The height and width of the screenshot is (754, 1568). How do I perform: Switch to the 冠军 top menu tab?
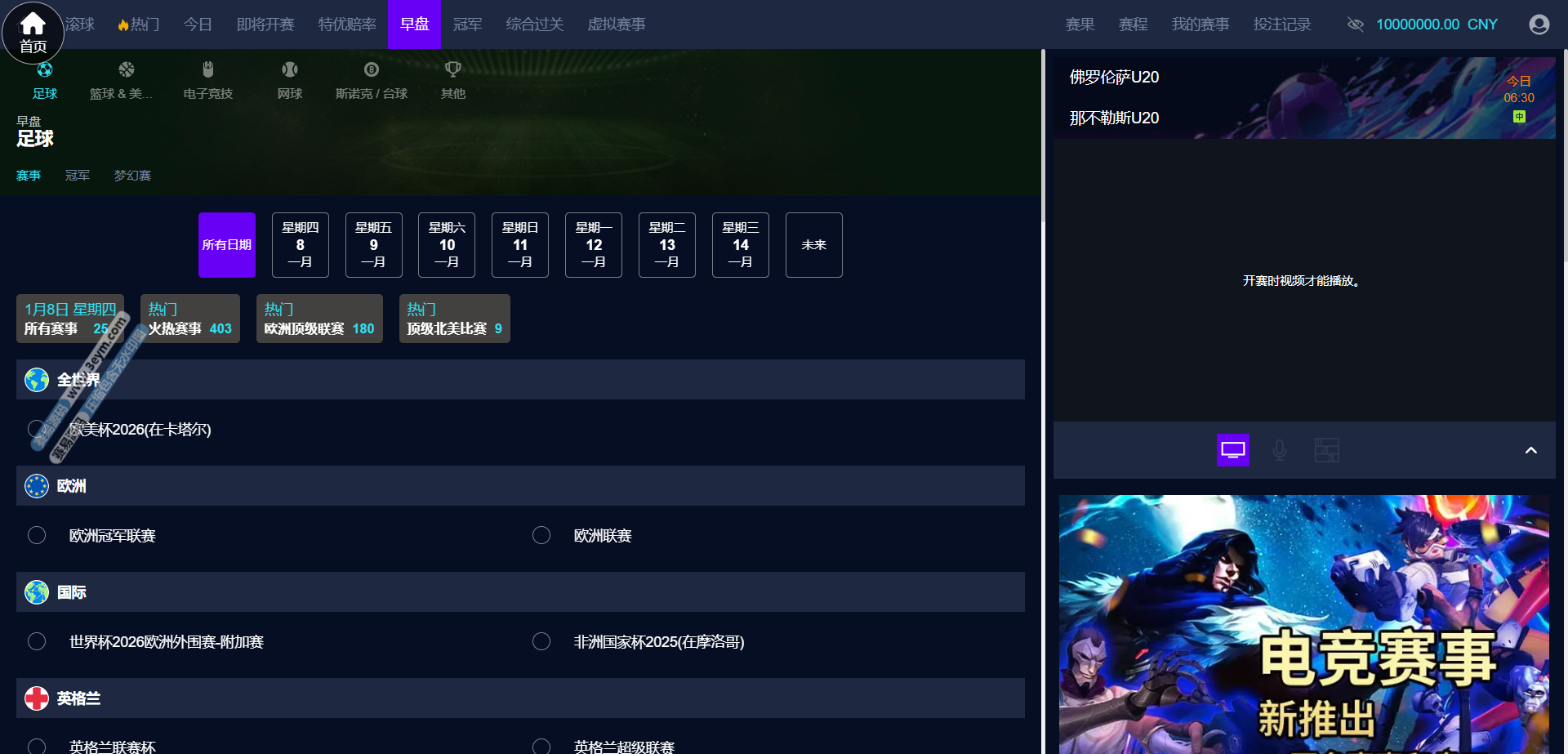click(x=467, y=25)
